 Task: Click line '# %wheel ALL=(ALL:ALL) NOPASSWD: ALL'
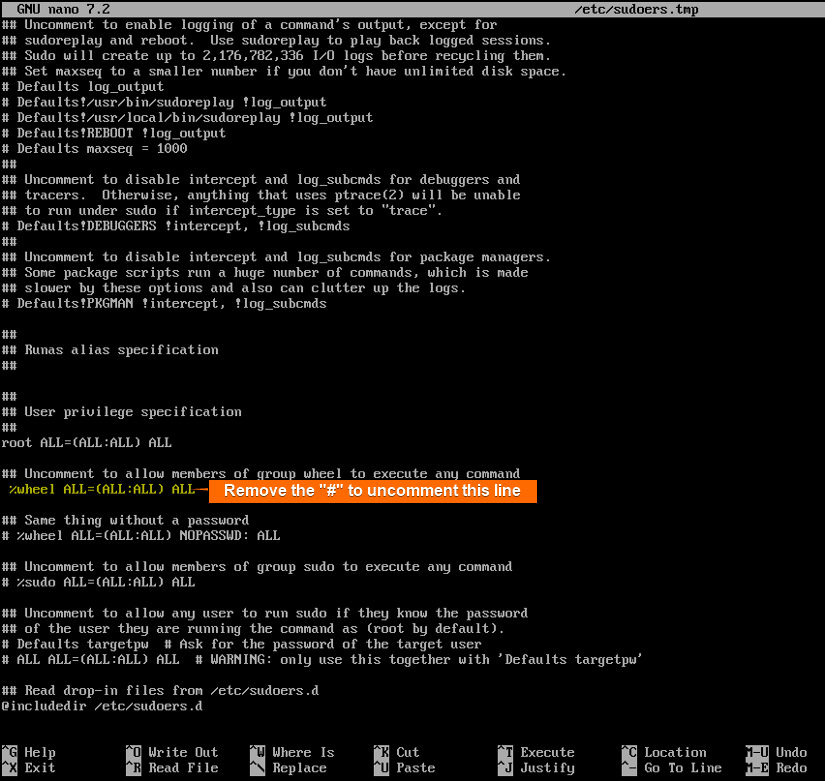coord(140,535)
